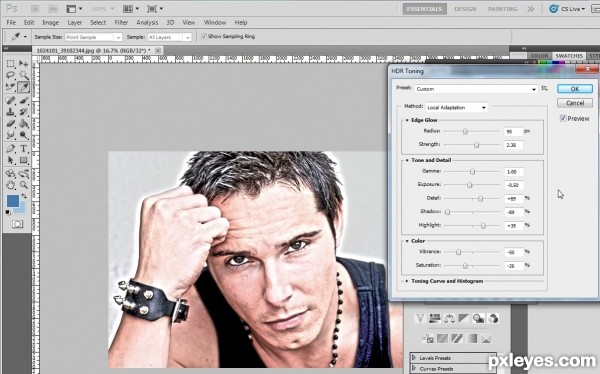Select the Eyedropper tool in toolbox
The image size is (600, 374).
coord(24,87)
